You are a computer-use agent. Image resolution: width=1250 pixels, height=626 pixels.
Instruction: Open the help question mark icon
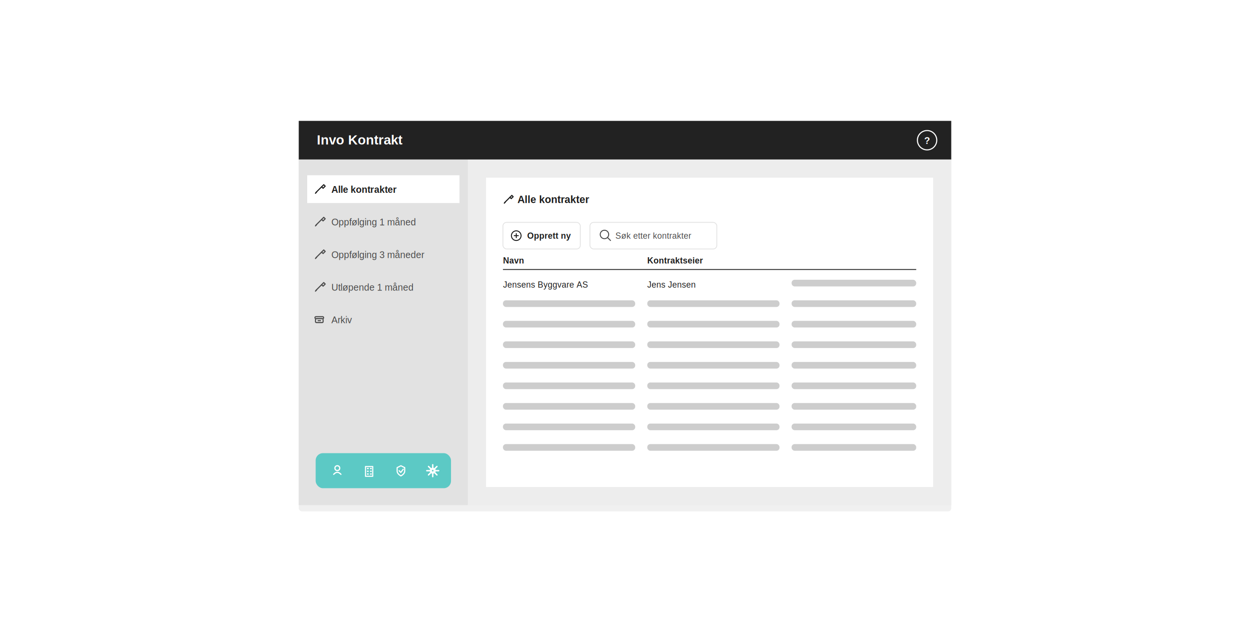(926, 141)
